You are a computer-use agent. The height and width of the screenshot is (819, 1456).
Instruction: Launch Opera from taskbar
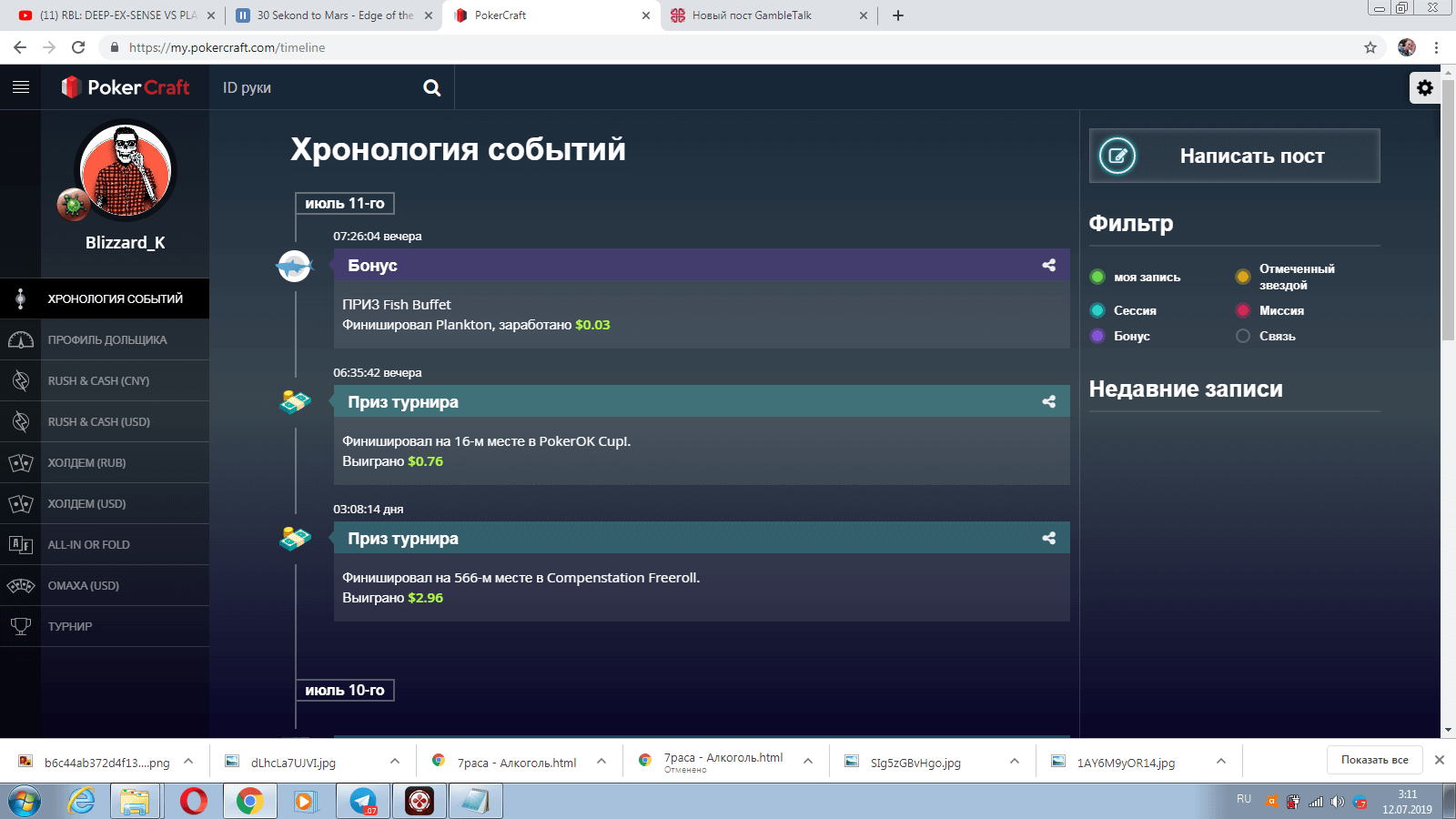click(194, 802)
